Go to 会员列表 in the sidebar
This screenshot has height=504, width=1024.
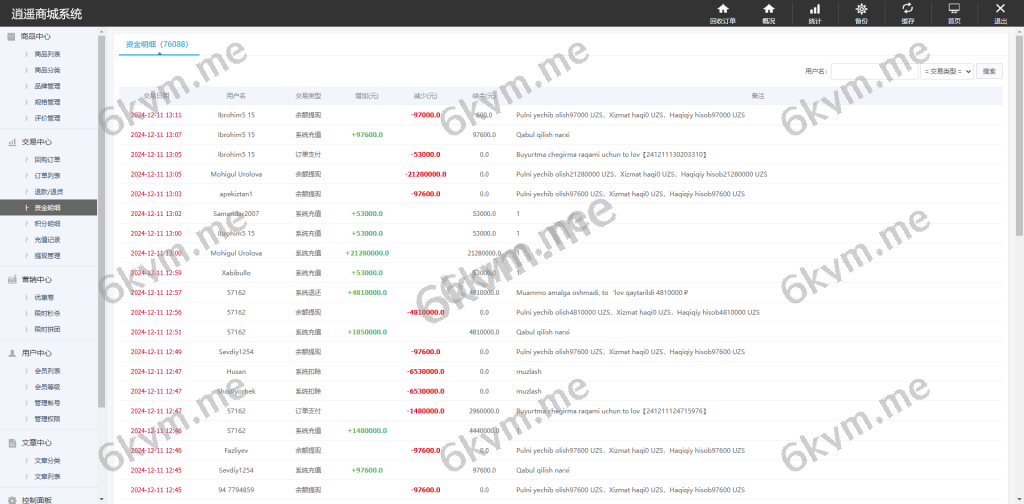[x=47, y=370]
